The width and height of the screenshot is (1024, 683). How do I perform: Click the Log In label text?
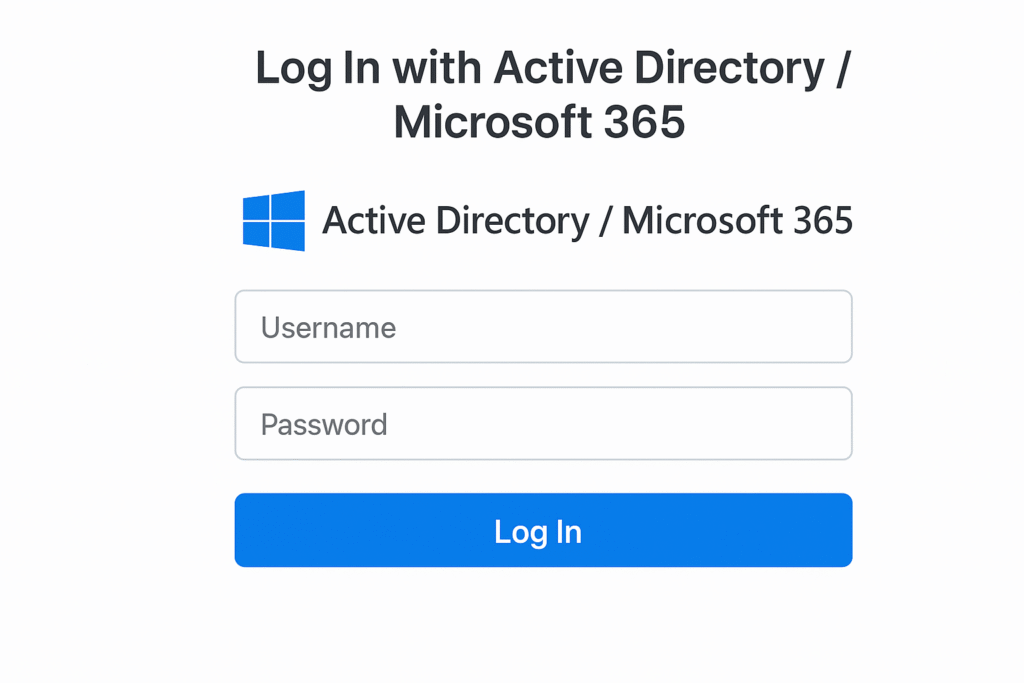click(x=537, y=532)
